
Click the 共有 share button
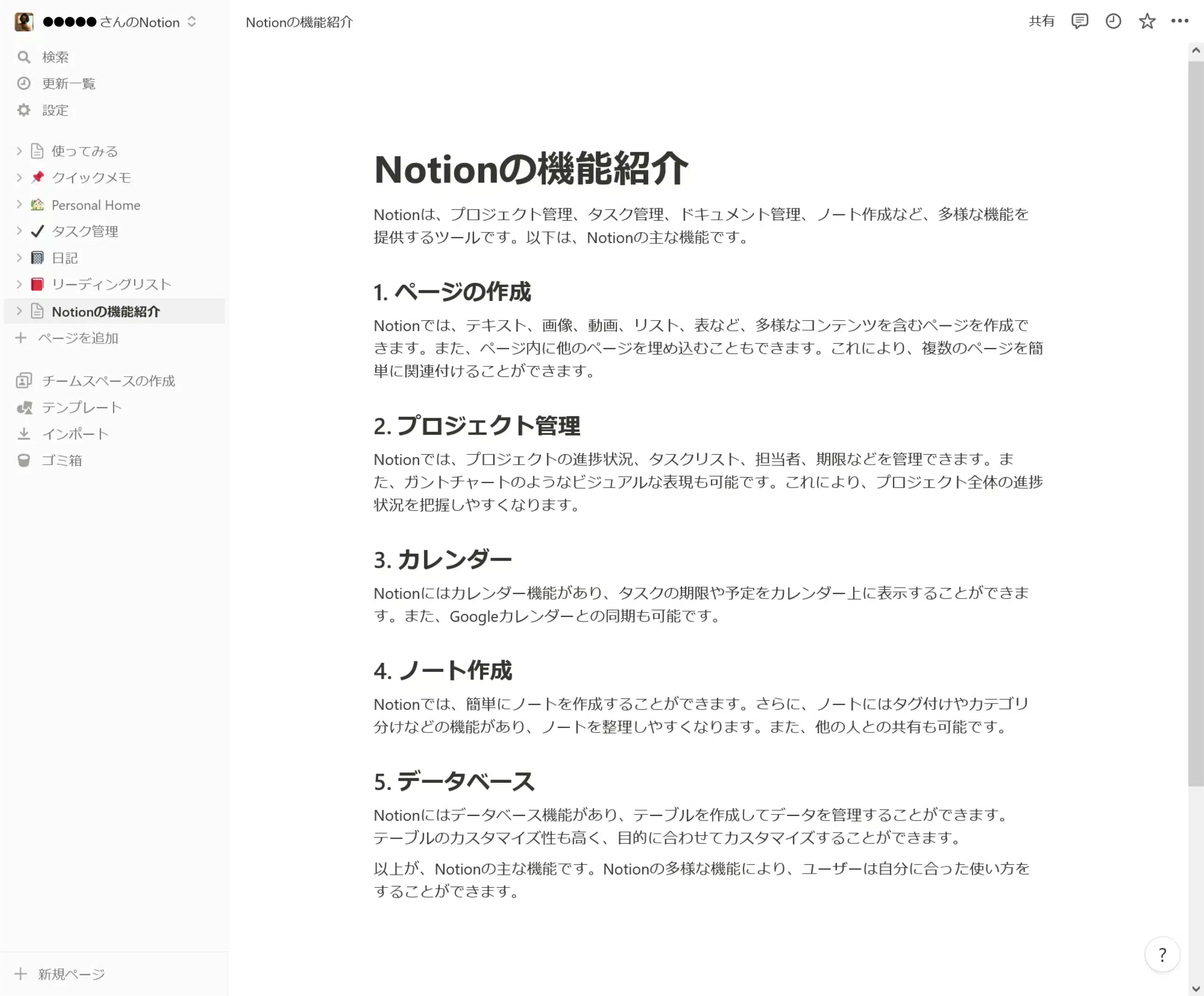click(x=1041, y=21)
